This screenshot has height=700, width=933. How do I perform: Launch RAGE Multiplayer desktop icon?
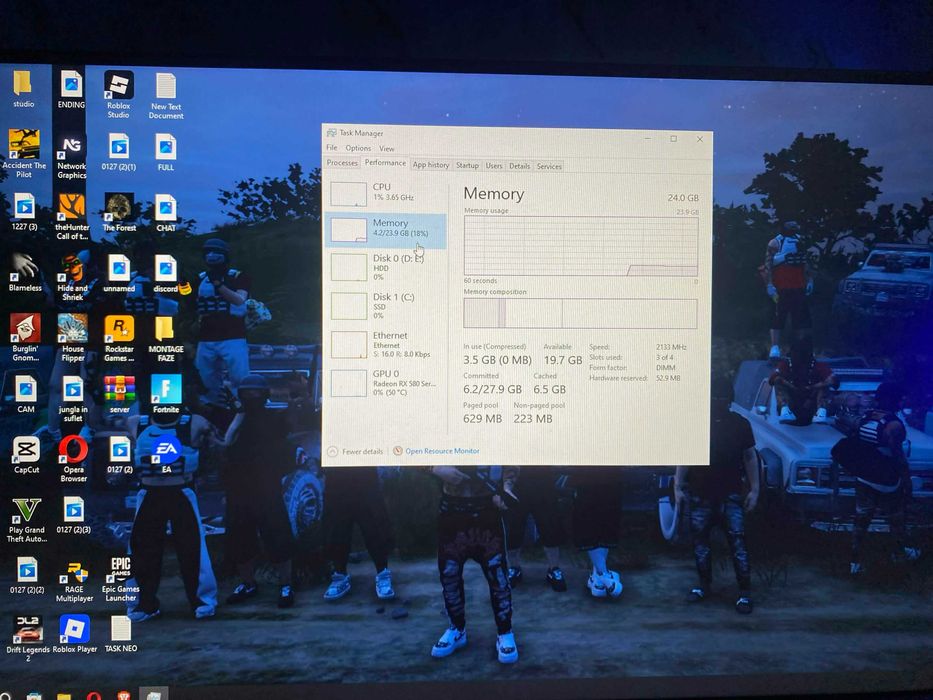(74, 581)
